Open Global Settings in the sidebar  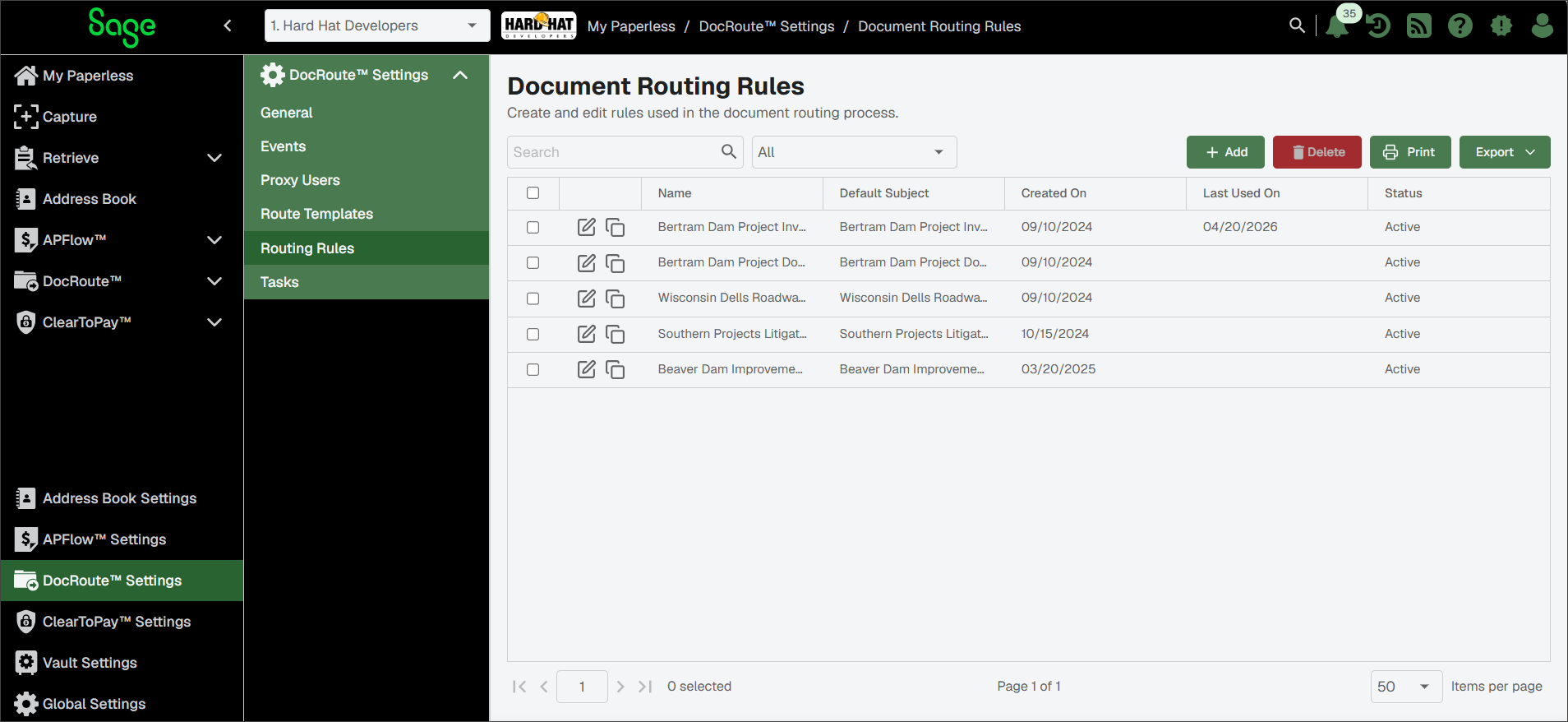pyautogui.click(x=122, y=704)
